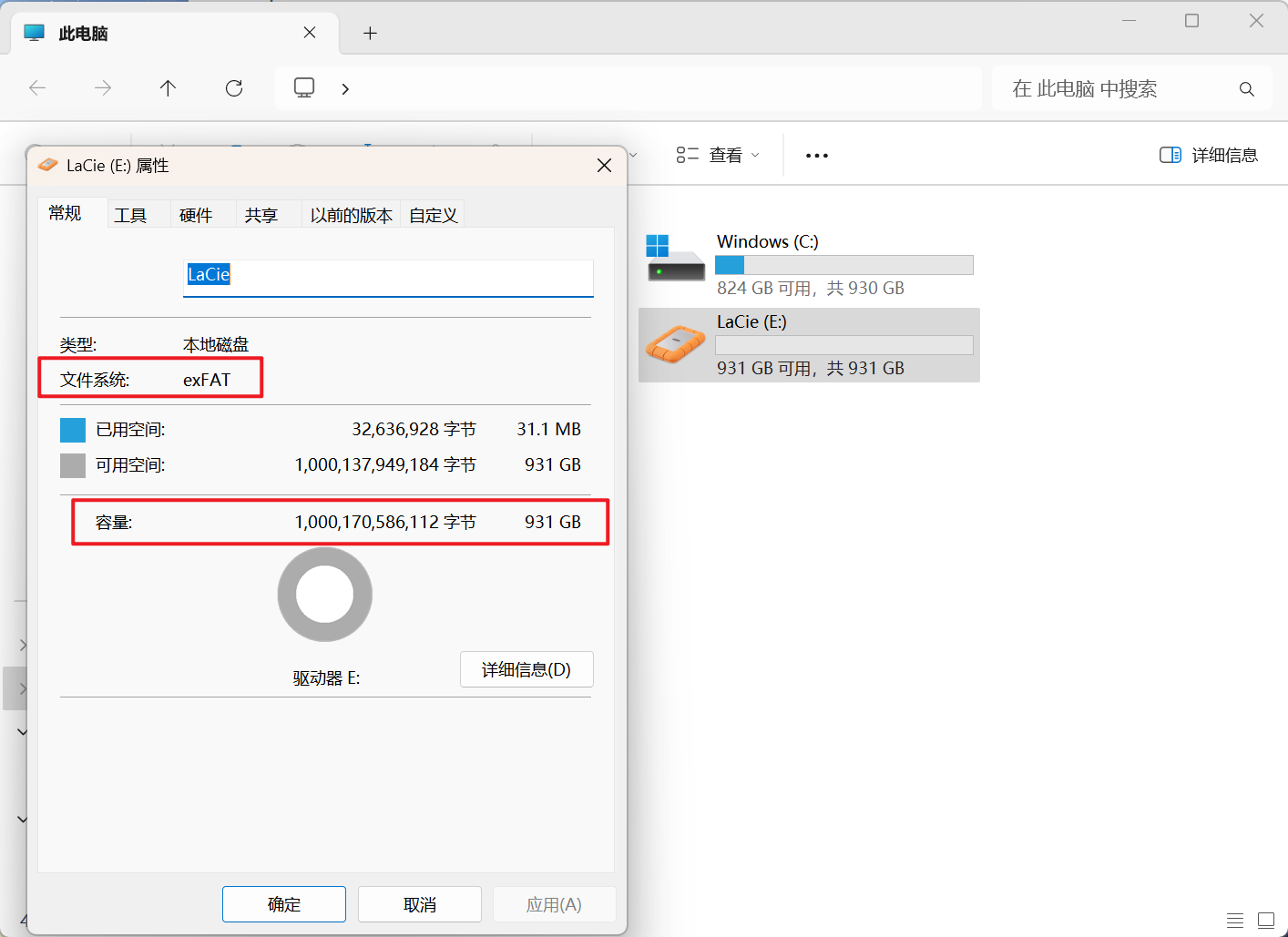
Task: Click the 31.1 MB used size
Action: click(549, 429)
